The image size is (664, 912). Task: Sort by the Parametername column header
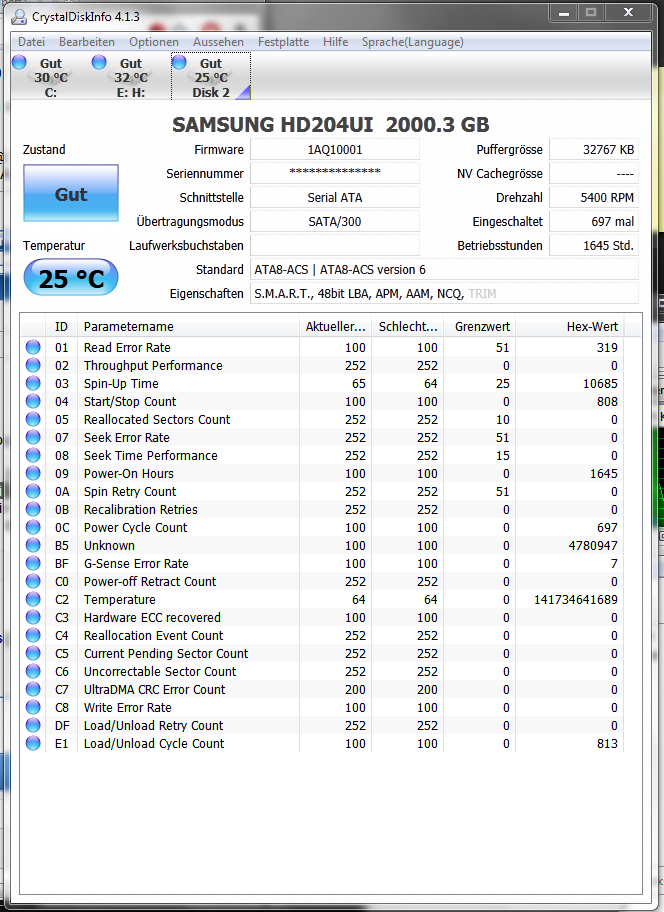click(x=188, y=327)
